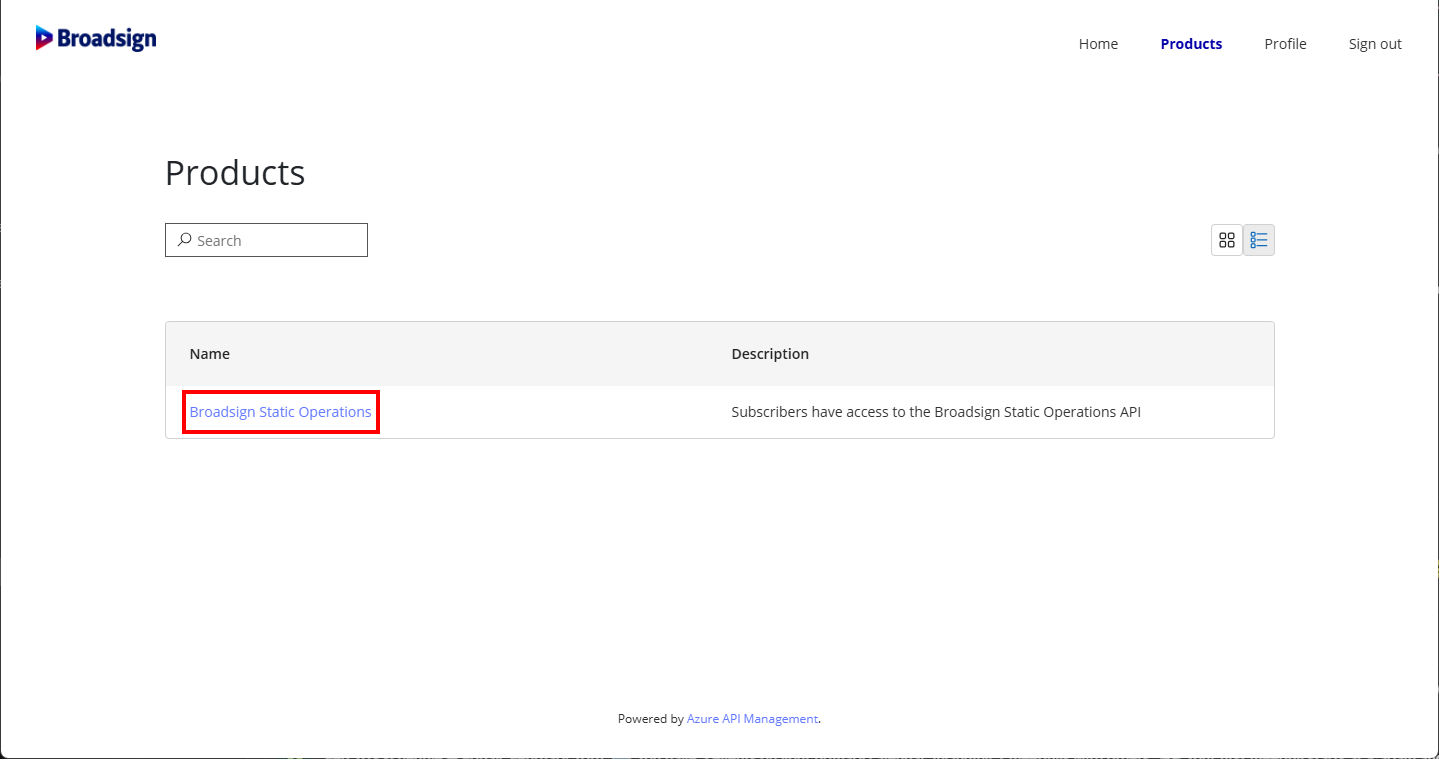
Task: Select Products in the top navigation
Action: click(1191, 44)
